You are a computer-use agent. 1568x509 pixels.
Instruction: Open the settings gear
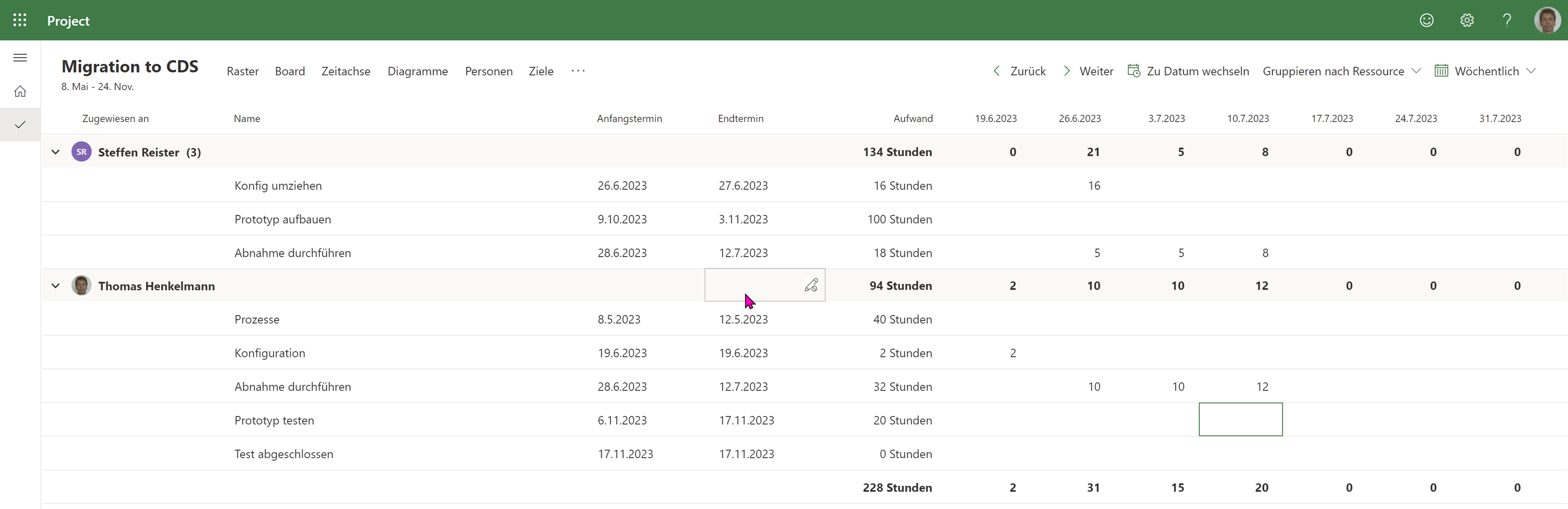(1467, 20)
